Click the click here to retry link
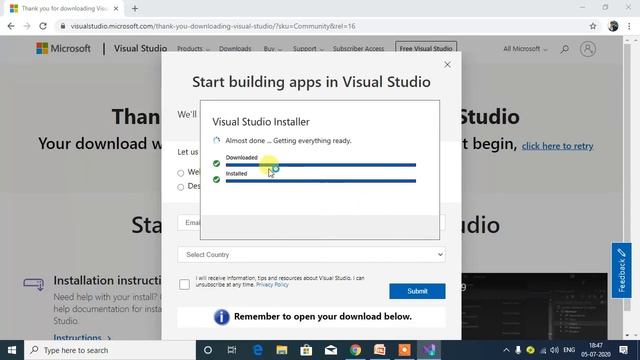Screen dimensions: 640x360 click(x=557, y=146)
